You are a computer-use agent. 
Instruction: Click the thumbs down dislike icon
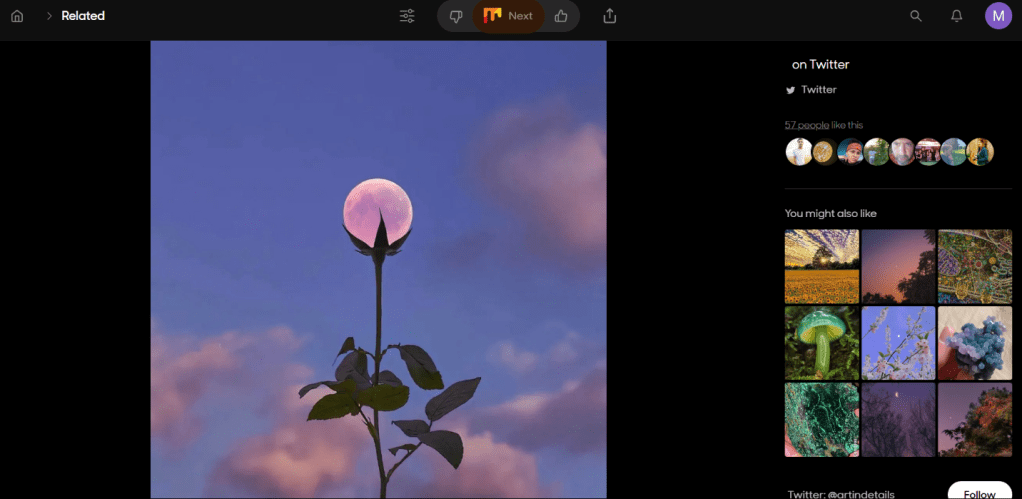pyautogui.click(x=456, y=16)
